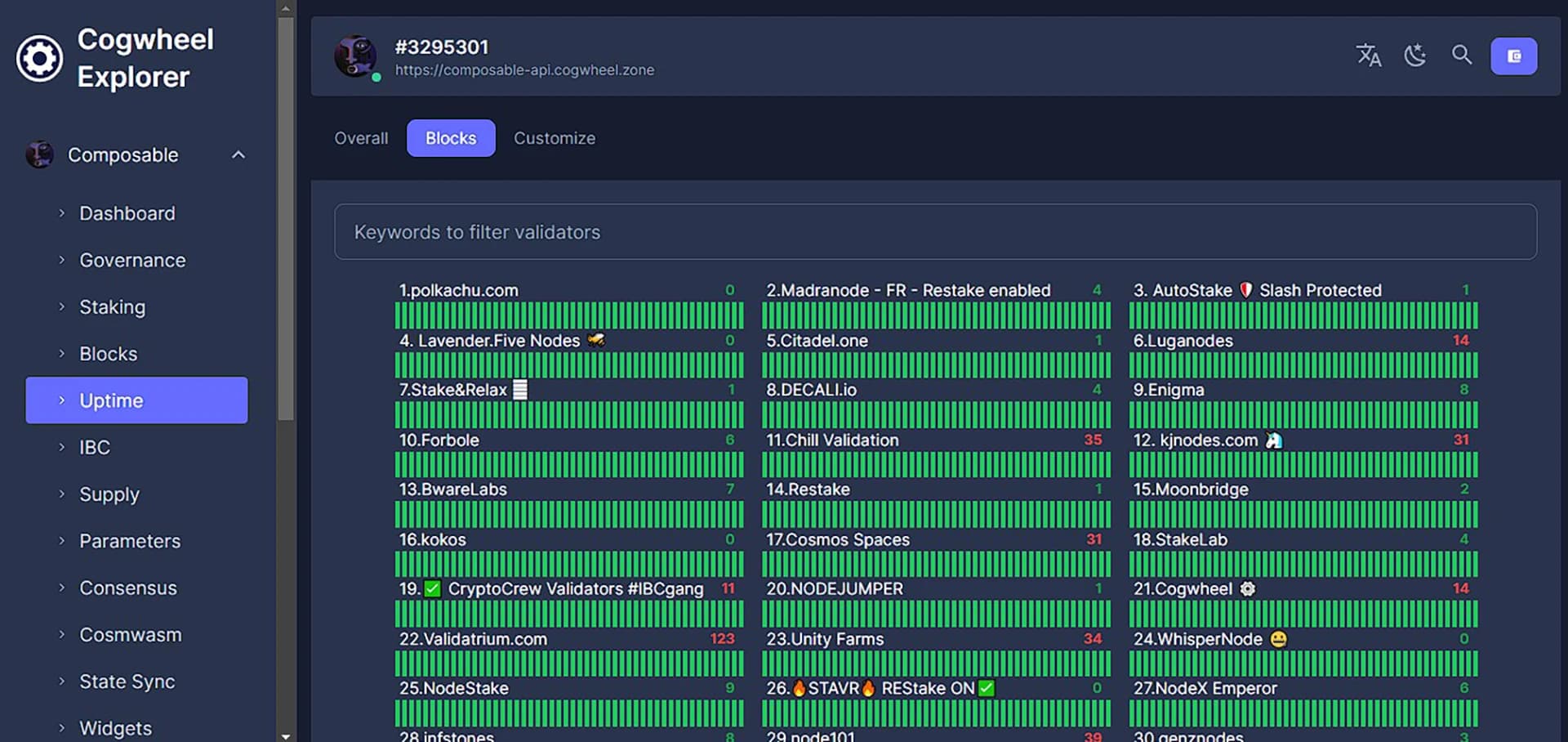Open IBC in the sidebar
The height and width of the screenshot is (742, 1568).
pos(95,447)
